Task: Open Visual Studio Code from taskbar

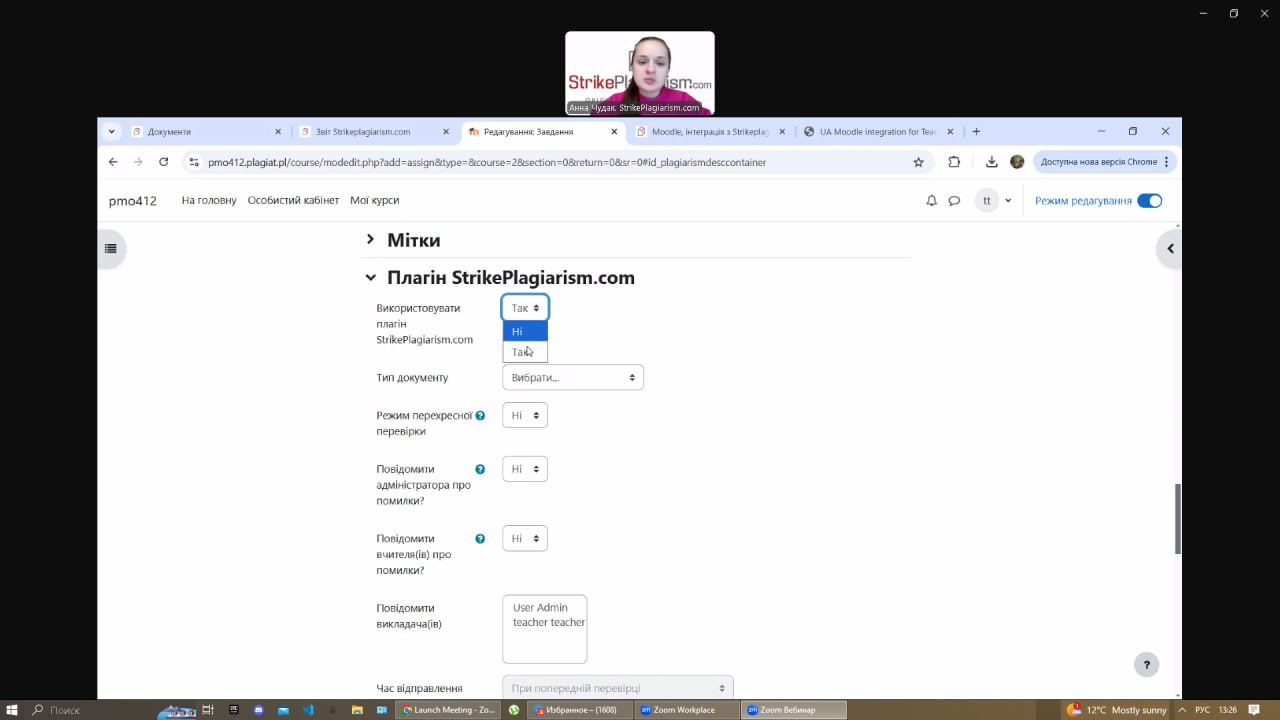Action: (308, 710)
